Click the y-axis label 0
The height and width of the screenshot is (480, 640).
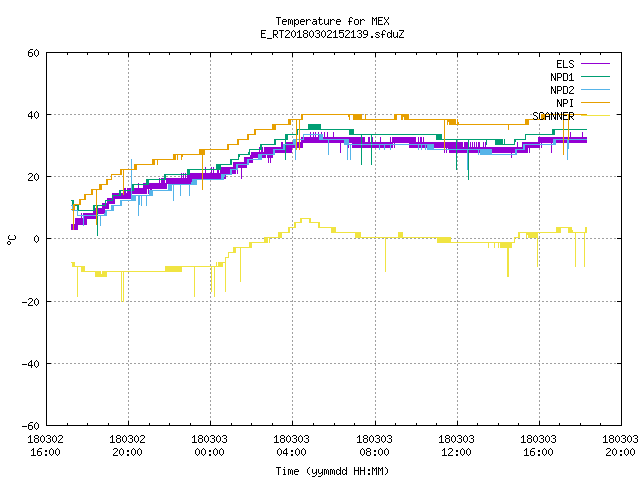pyautogui.click(x=37, y=239)
